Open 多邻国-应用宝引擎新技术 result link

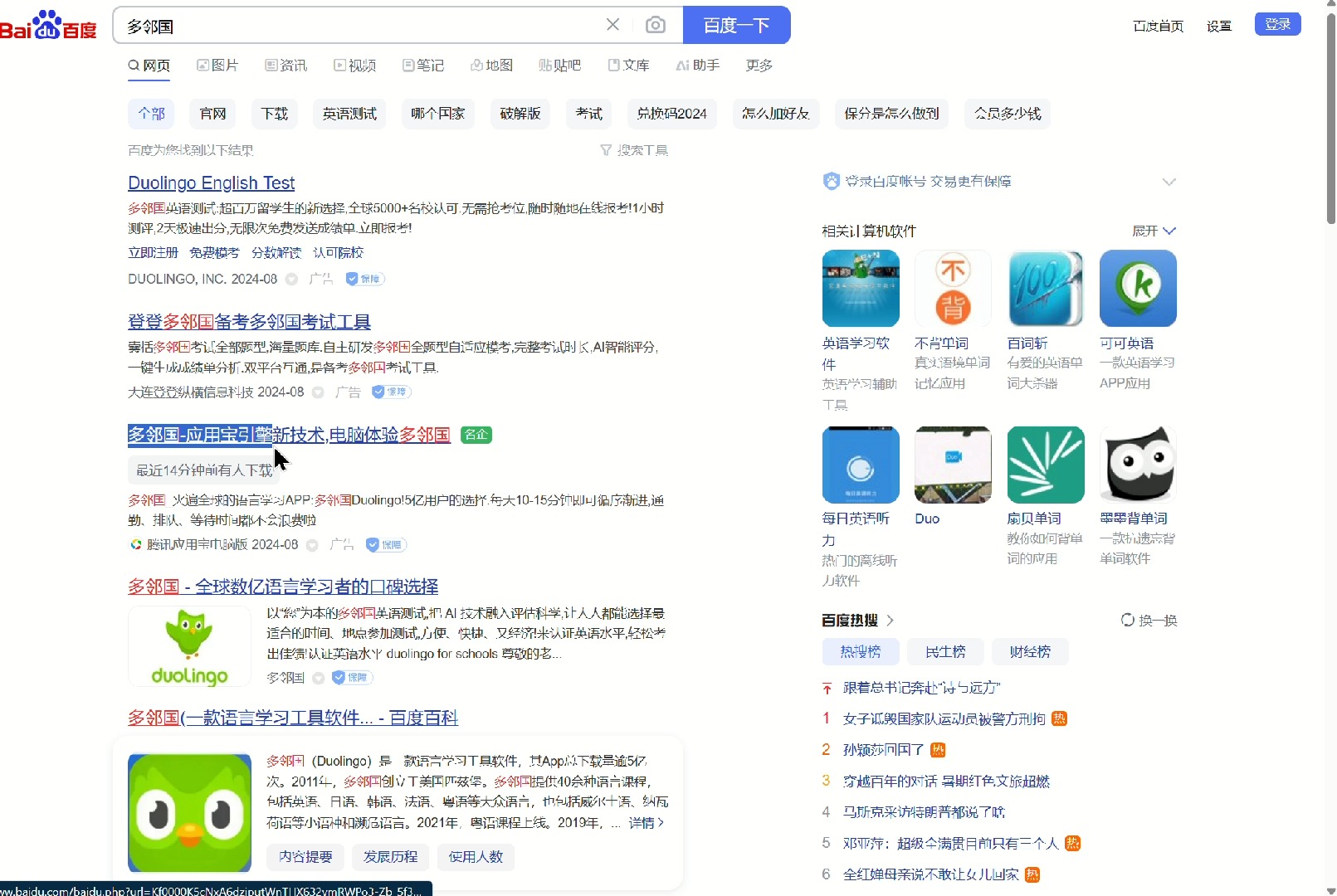pyautogui.click(x=289, y=435)
